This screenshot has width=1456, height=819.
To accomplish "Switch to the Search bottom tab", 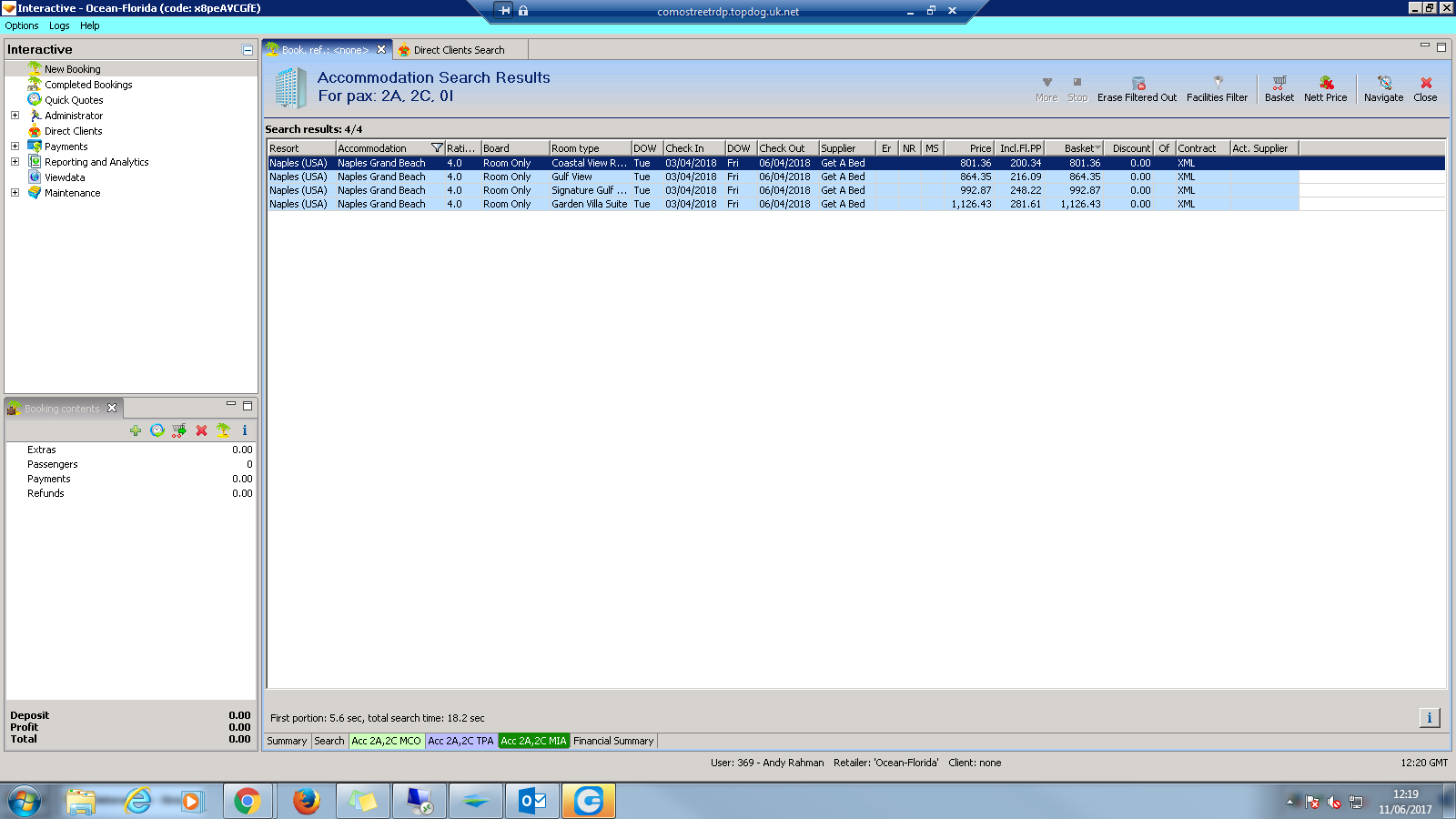I will click(329, 741).
